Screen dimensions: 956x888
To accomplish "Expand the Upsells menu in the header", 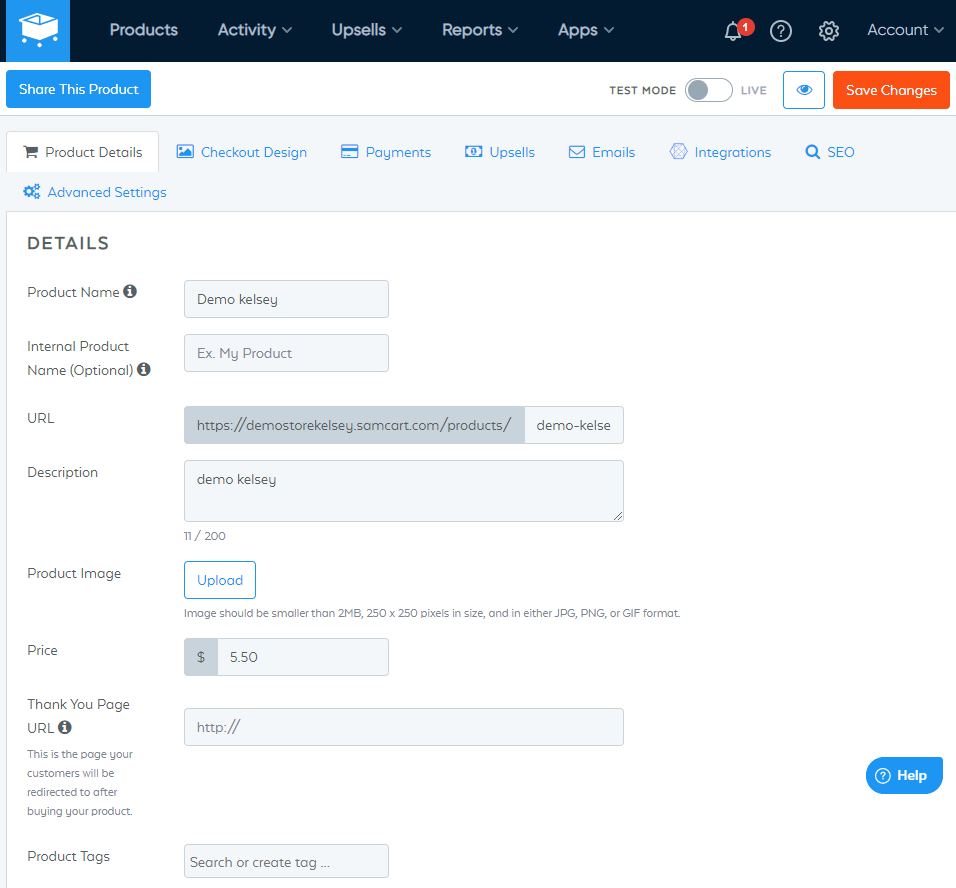I will tap(366, 30).
